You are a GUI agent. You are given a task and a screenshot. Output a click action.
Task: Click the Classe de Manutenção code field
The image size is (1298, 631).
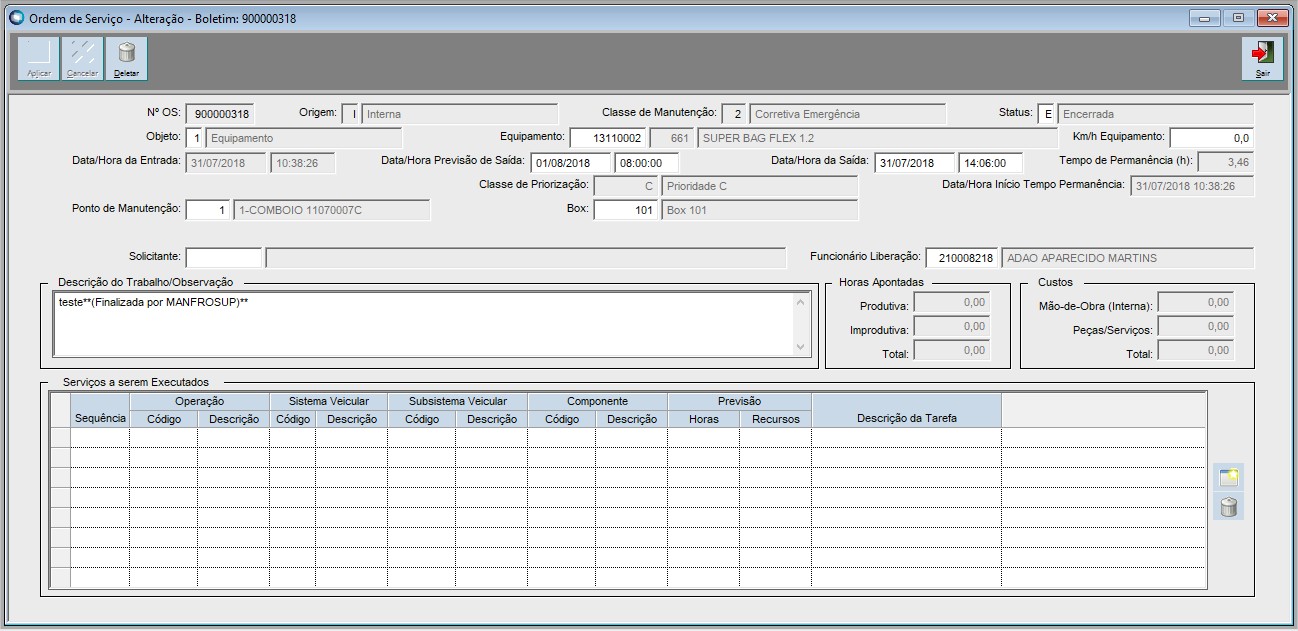[x=734, y=114]
